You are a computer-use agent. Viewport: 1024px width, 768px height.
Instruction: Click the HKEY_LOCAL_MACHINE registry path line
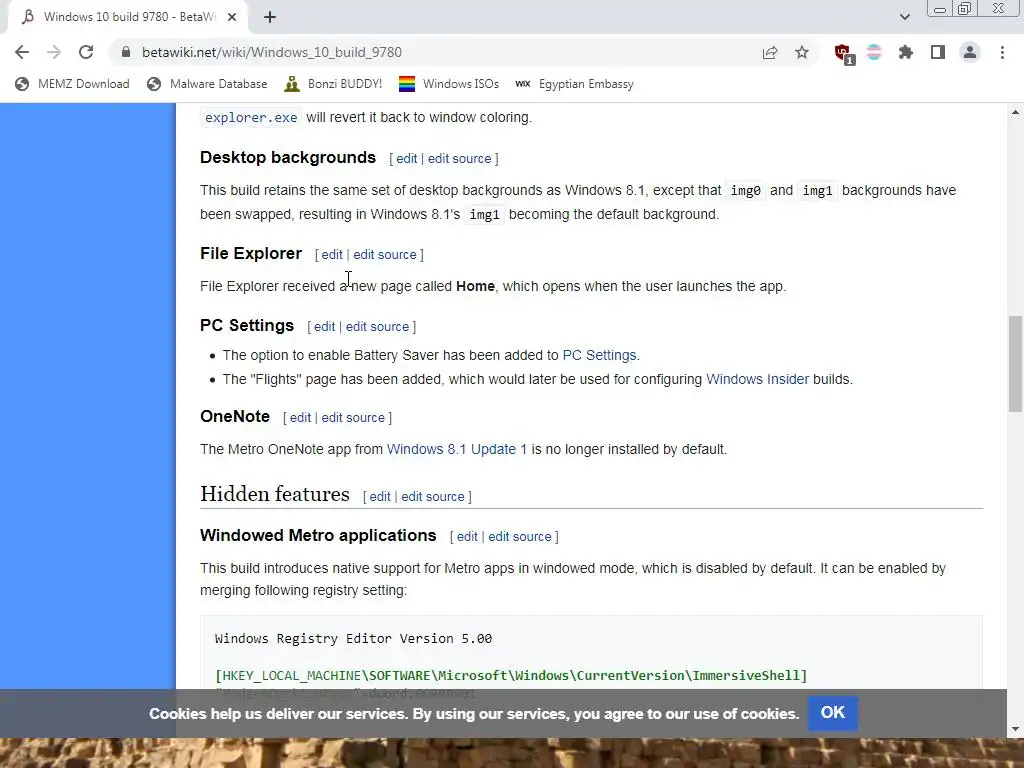pos(511,675)
